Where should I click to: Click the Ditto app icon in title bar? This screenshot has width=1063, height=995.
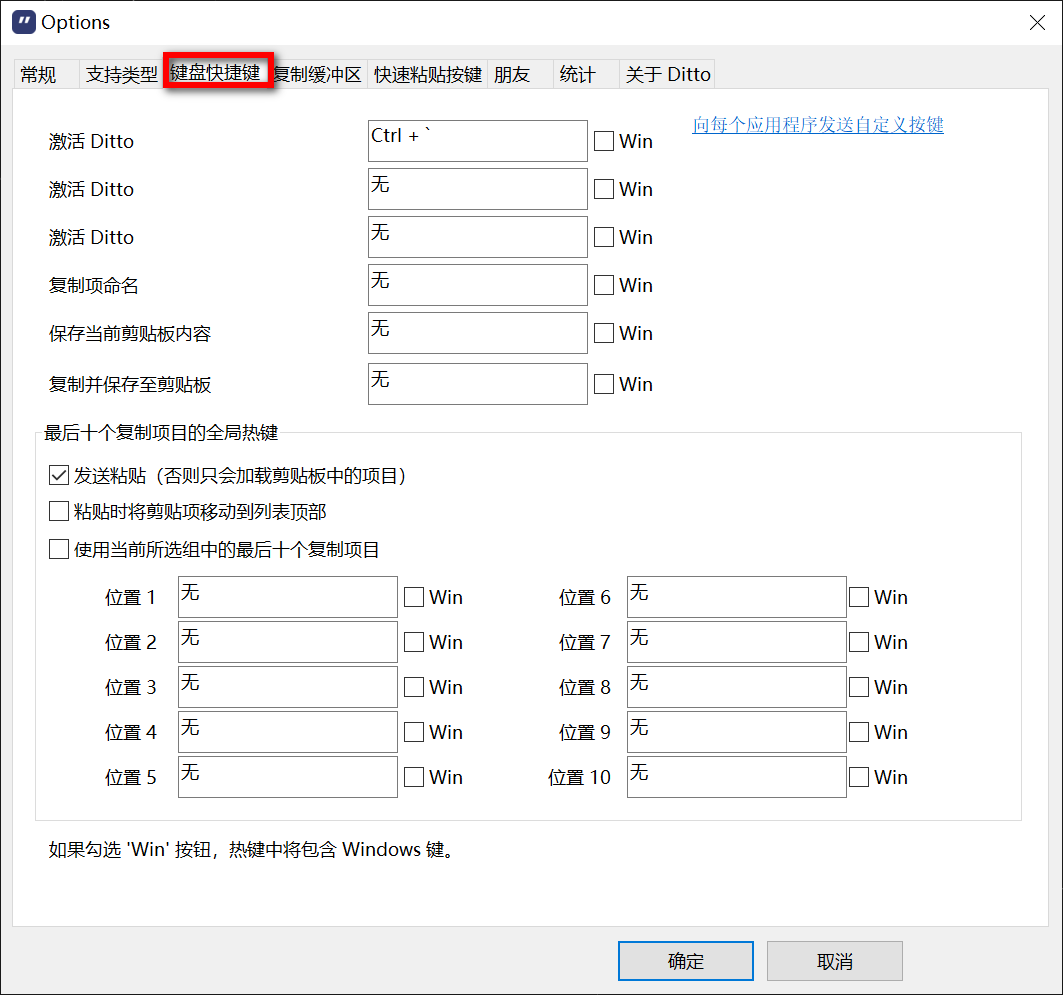click(24, 22)
